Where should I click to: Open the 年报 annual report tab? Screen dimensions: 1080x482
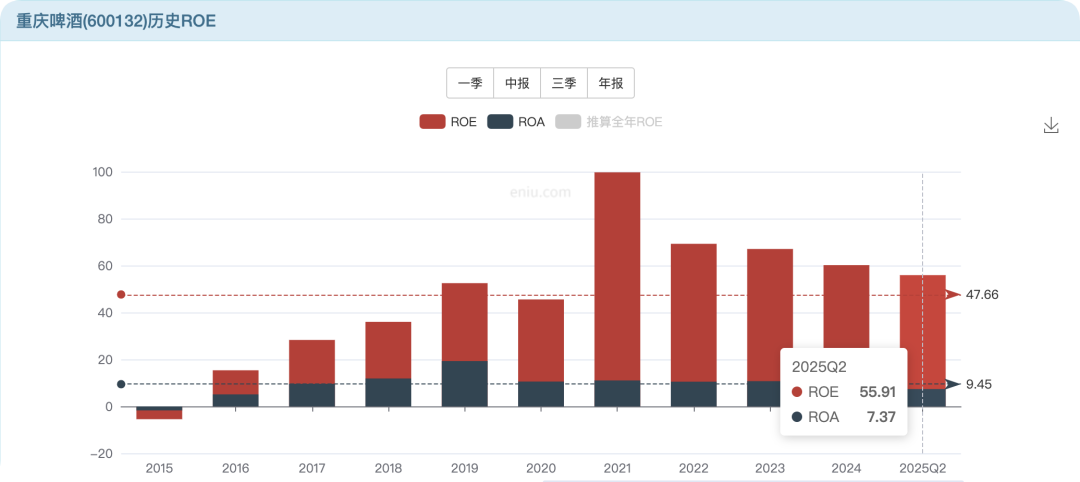[x=611, y=83]
